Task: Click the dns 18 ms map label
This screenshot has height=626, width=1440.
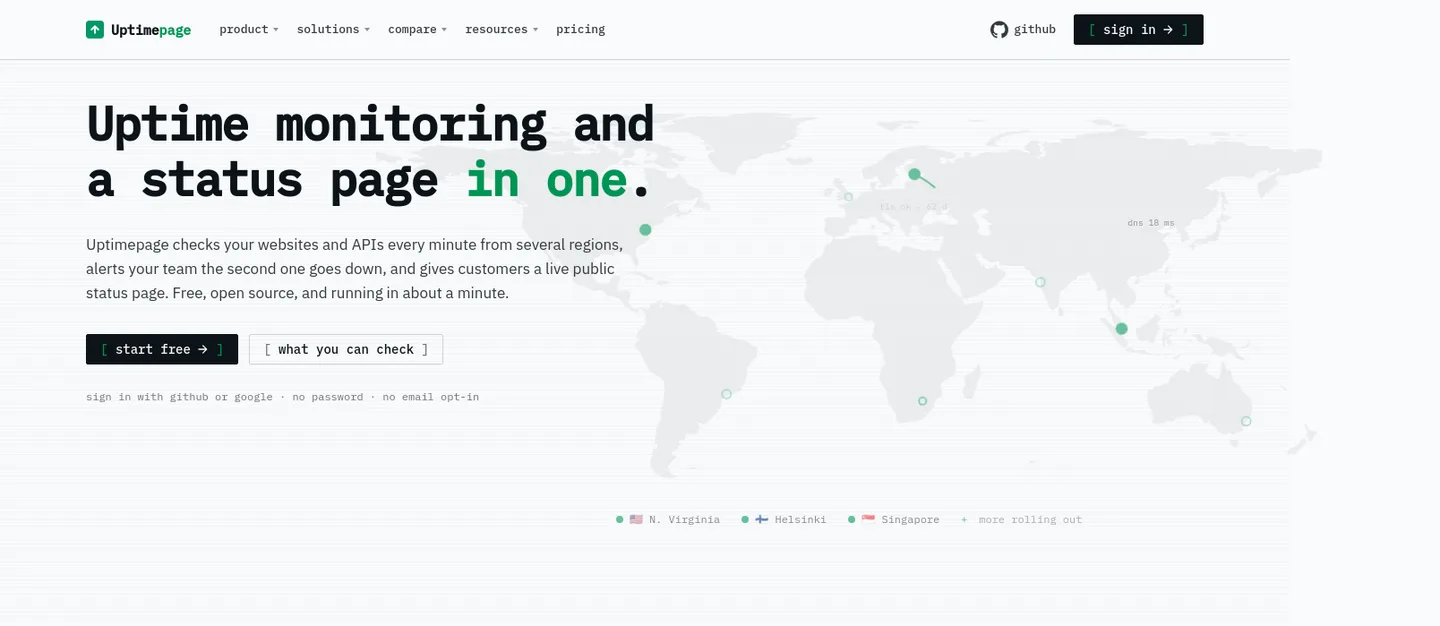Action: pyautogui.click(x=1151, y=223)
